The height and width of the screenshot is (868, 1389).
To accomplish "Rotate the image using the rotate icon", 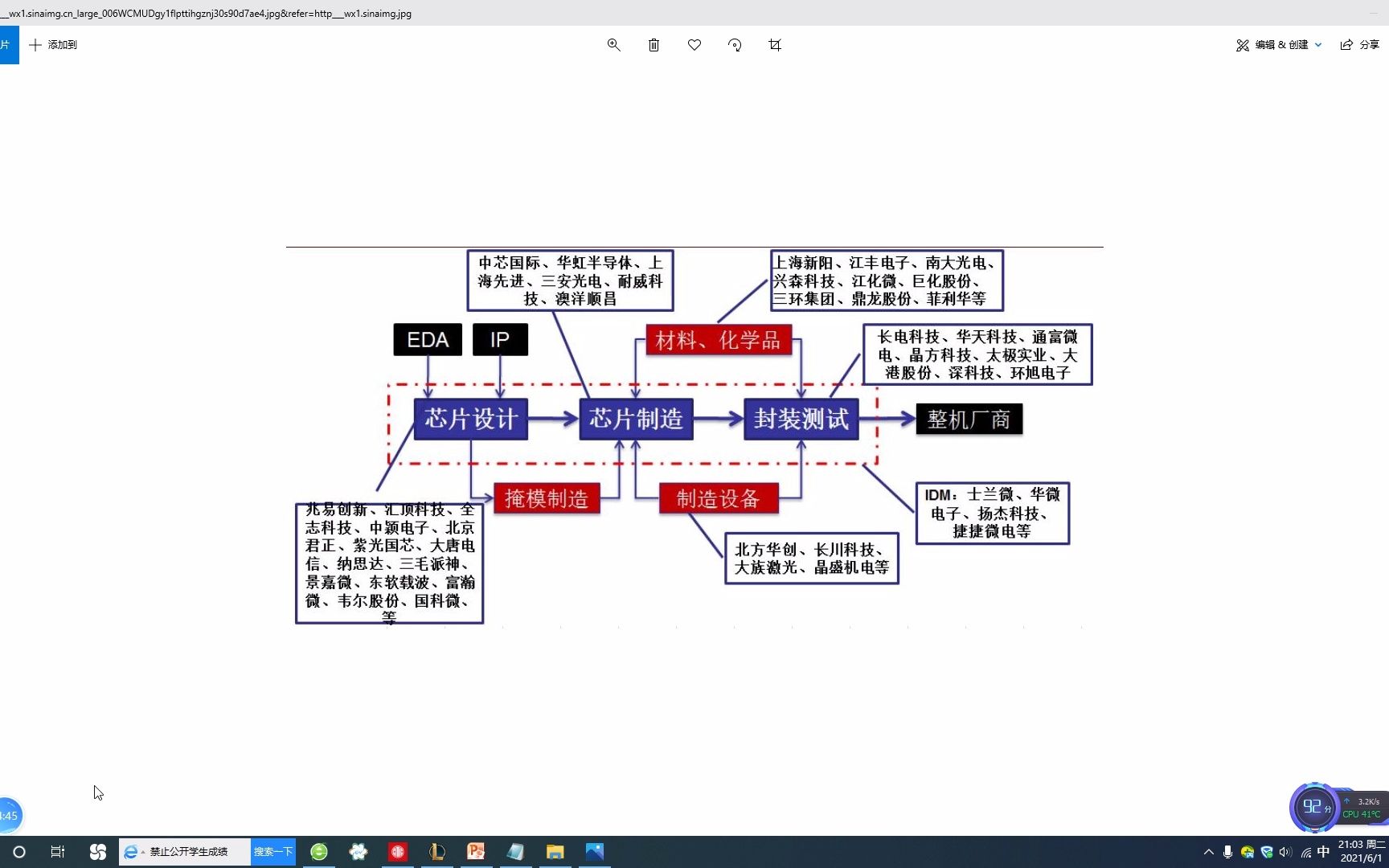I will (x=735, y=45).
